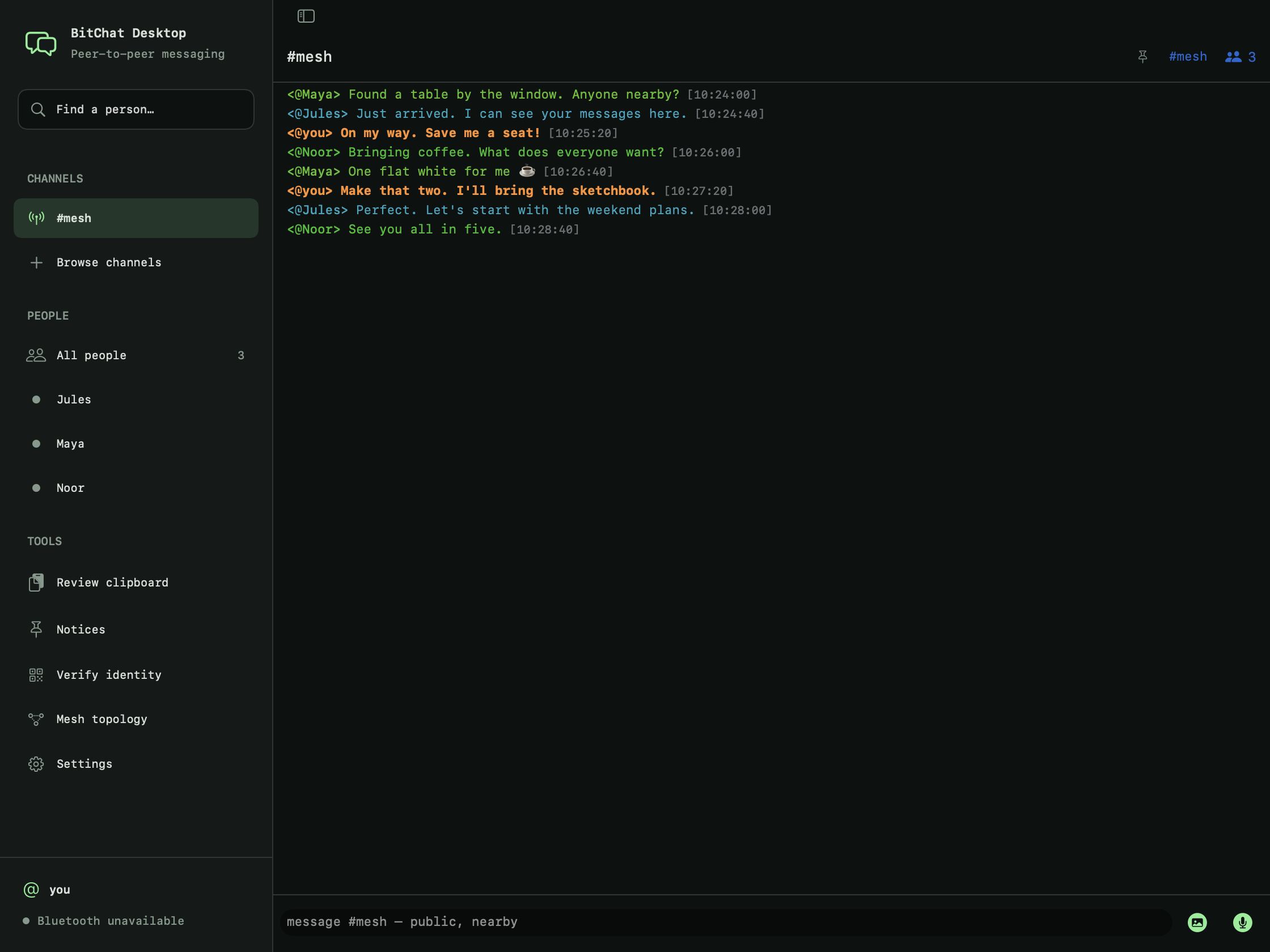The height and width of the screenshot is (952, 1270).
Task: Click the Settings gear icon
Action: pyautogui.click(x=36, y=764)
